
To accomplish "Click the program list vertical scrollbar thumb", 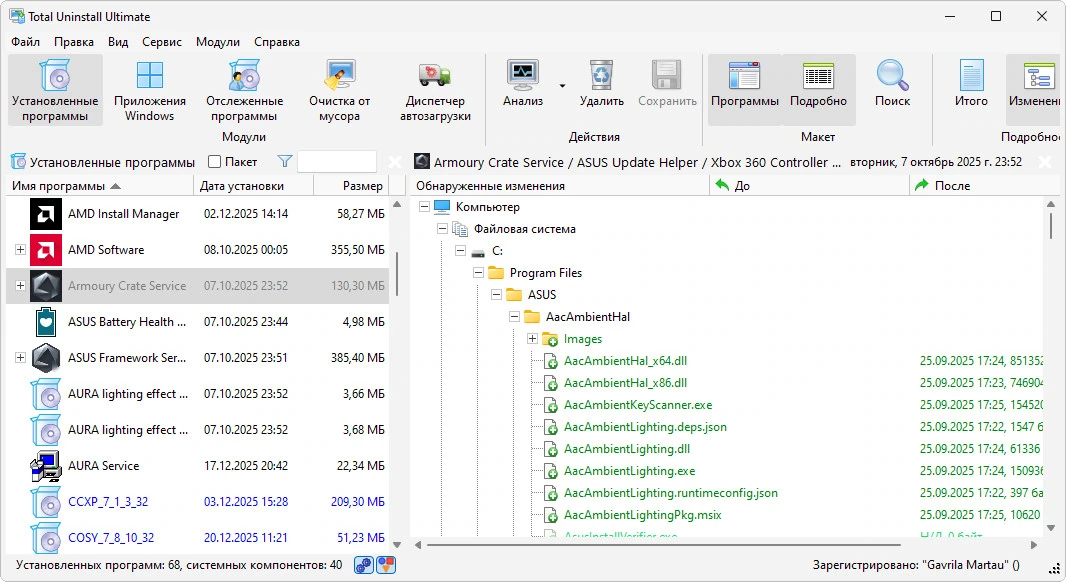I will pos(397,274).
